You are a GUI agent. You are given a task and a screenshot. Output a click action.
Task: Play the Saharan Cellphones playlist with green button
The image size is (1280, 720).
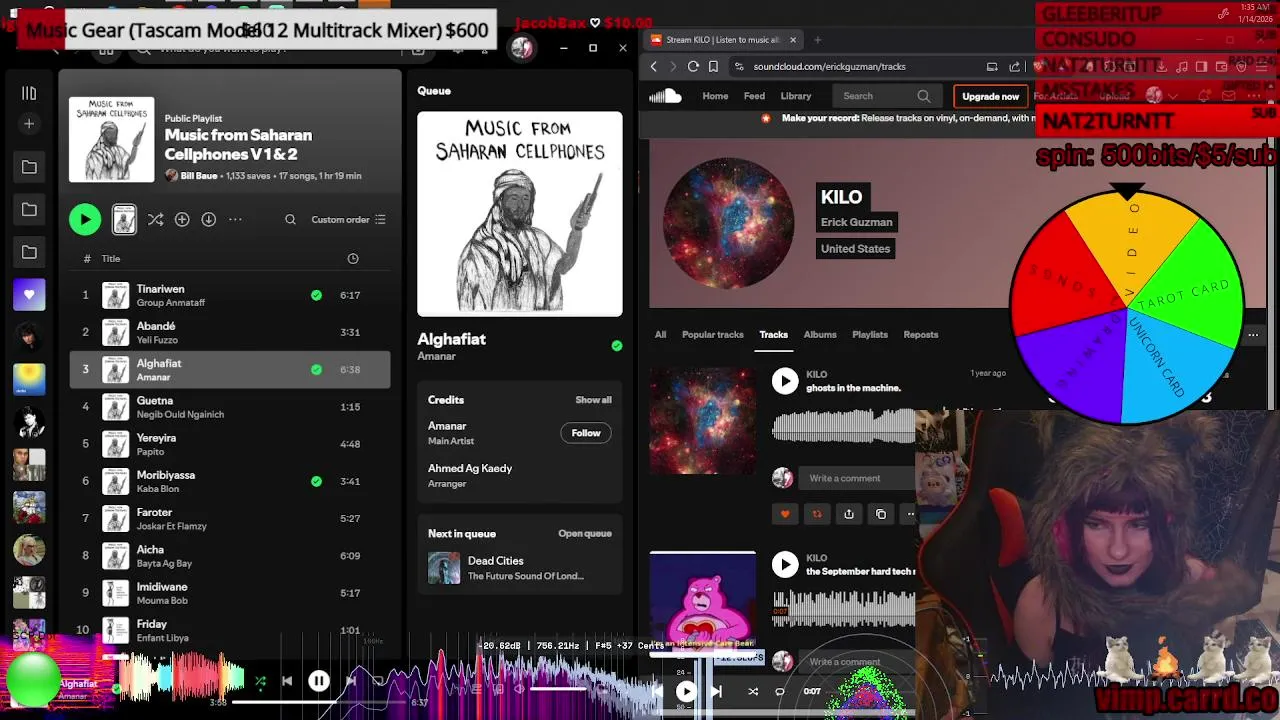pyautogui.click(x=85, y=220)
